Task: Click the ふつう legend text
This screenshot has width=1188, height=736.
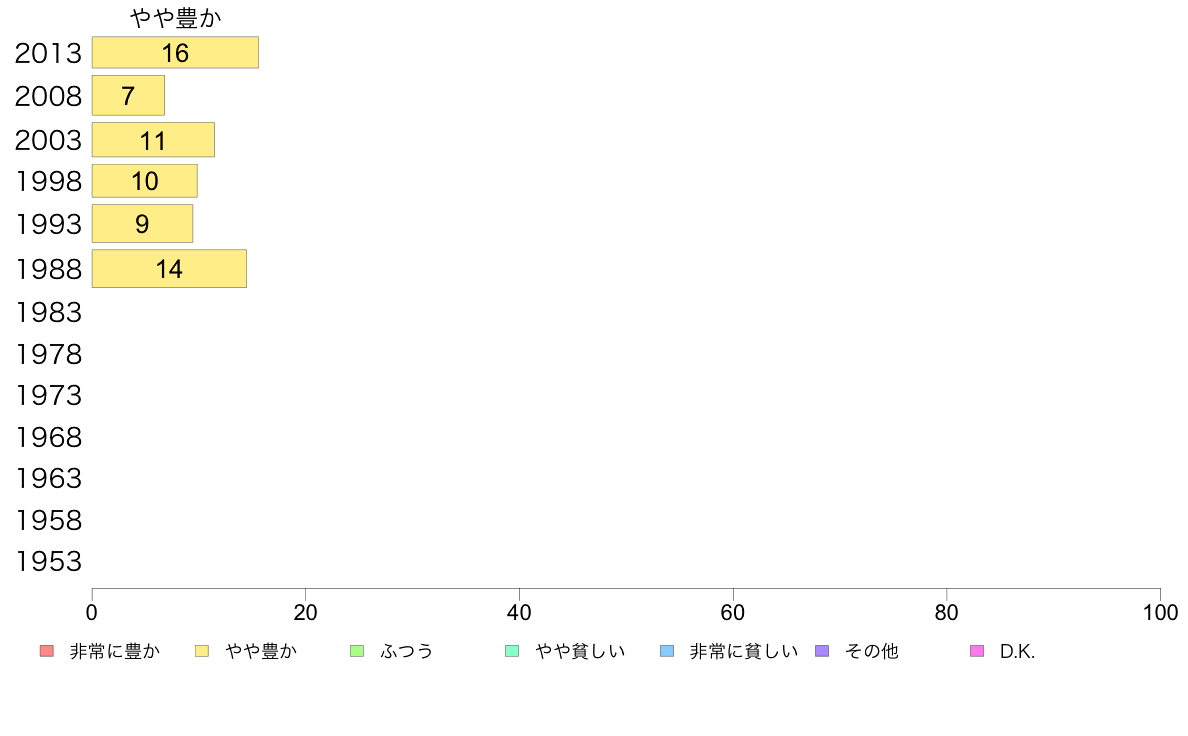Action: coord(407,651)
